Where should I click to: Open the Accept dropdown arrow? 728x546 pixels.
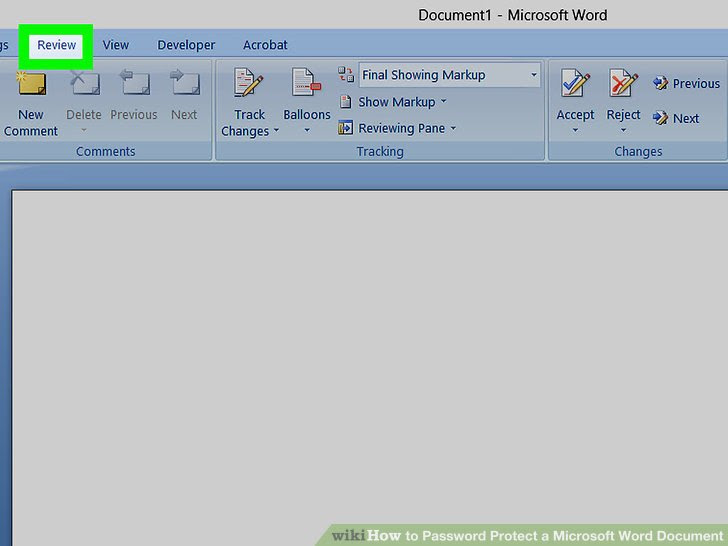575,130
